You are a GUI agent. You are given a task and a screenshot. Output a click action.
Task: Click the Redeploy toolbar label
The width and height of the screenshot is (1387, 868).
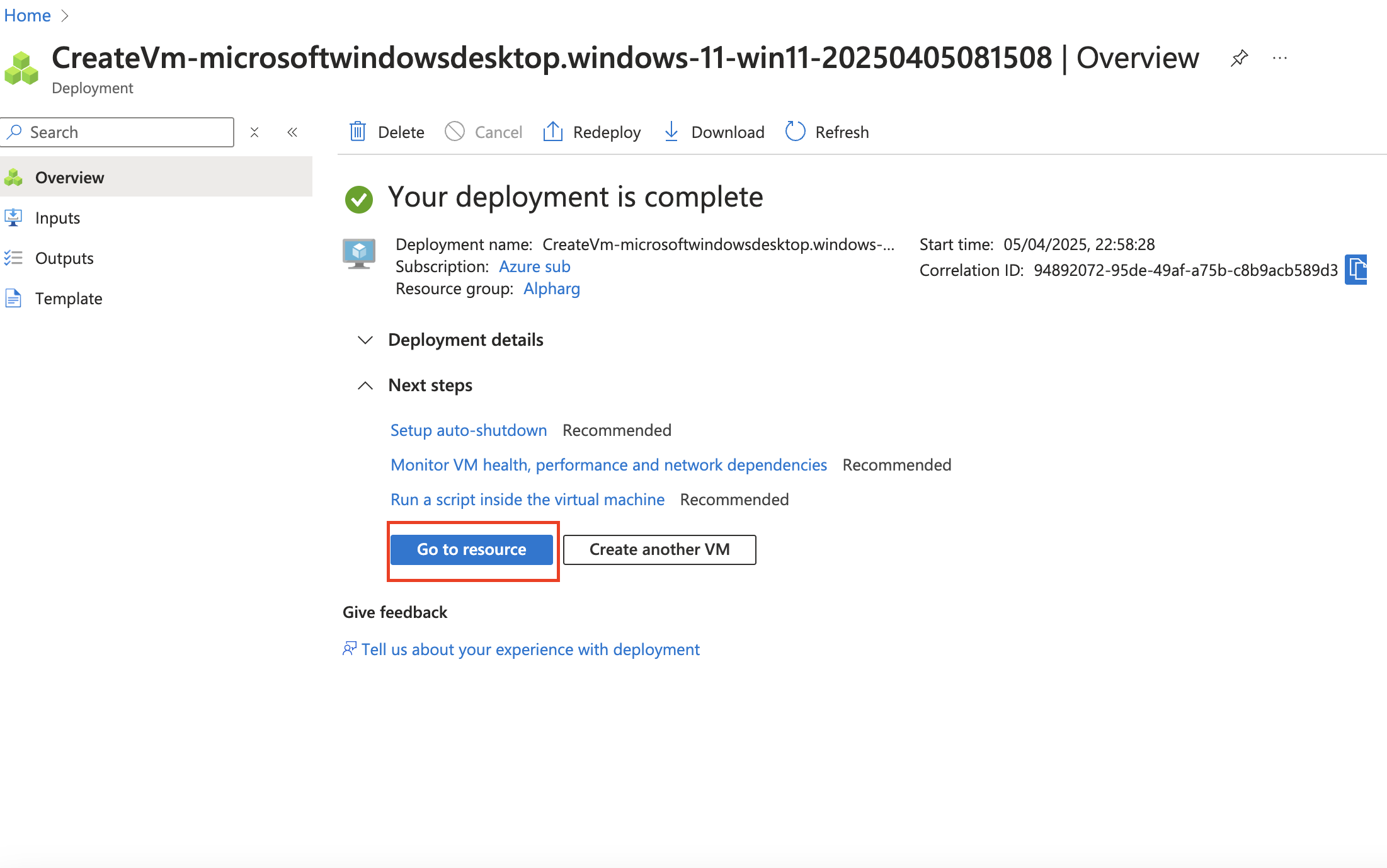607,132
